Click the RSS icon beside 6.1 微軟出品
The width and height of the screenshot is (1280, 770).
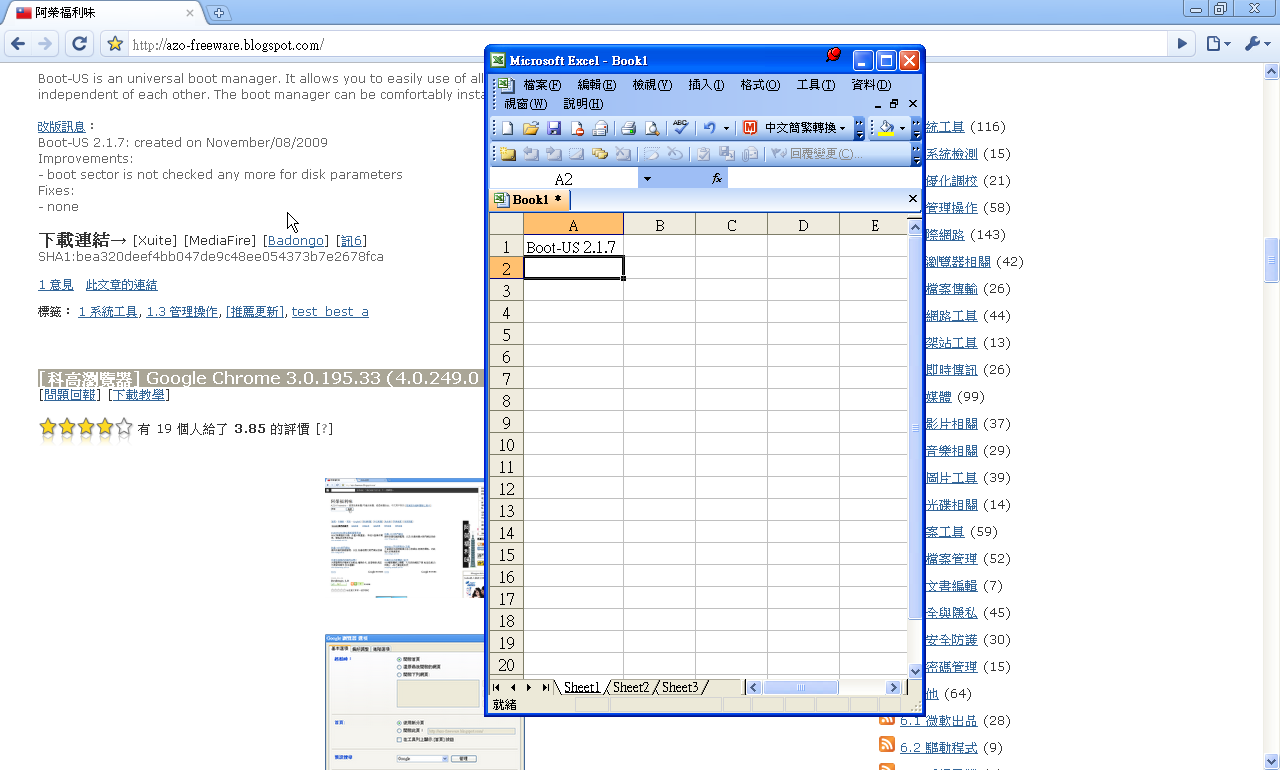(x=887, y=719)
